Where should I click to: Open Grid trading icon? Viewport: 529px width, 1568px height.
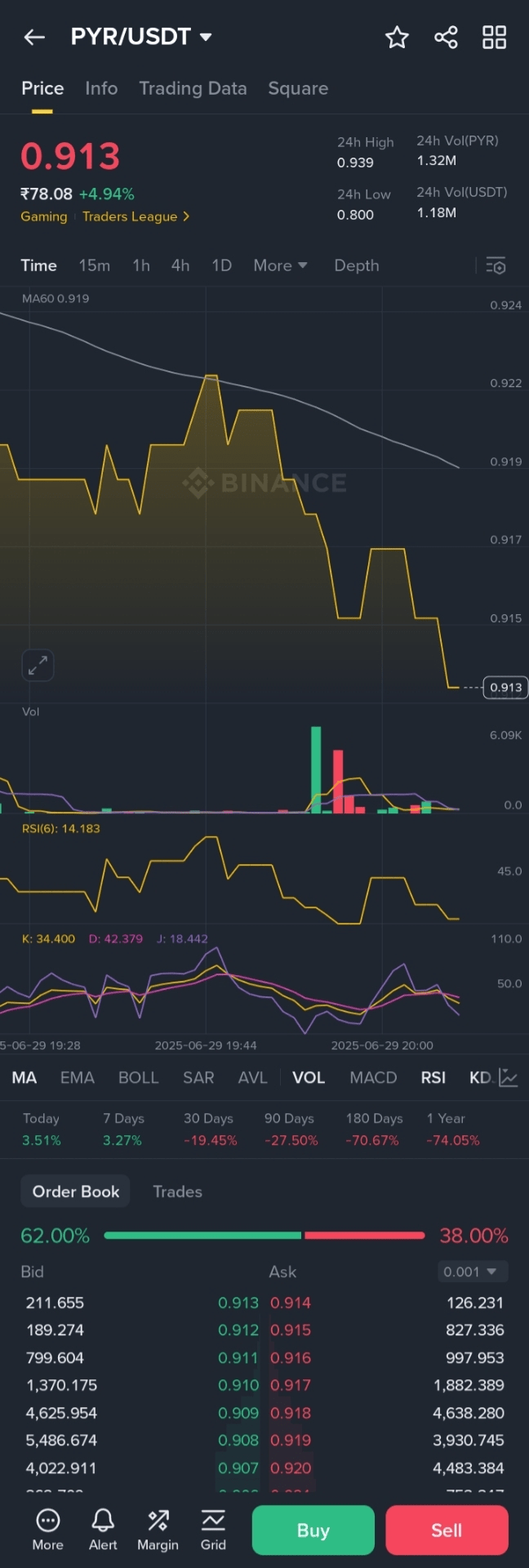pyautogui.click(x=213, y=1530)
